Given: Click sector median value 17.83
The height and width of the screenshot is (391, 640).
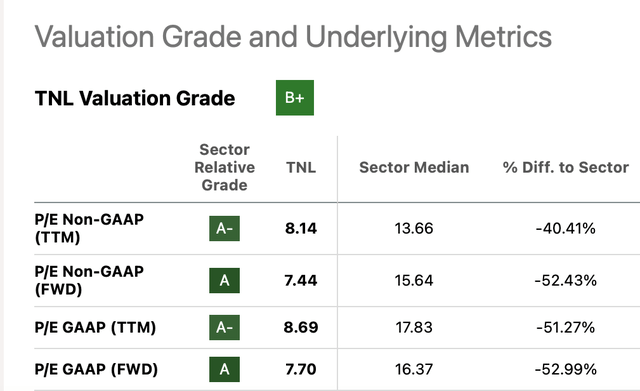Looking at the screenshot, I should (x=414, y=327).
